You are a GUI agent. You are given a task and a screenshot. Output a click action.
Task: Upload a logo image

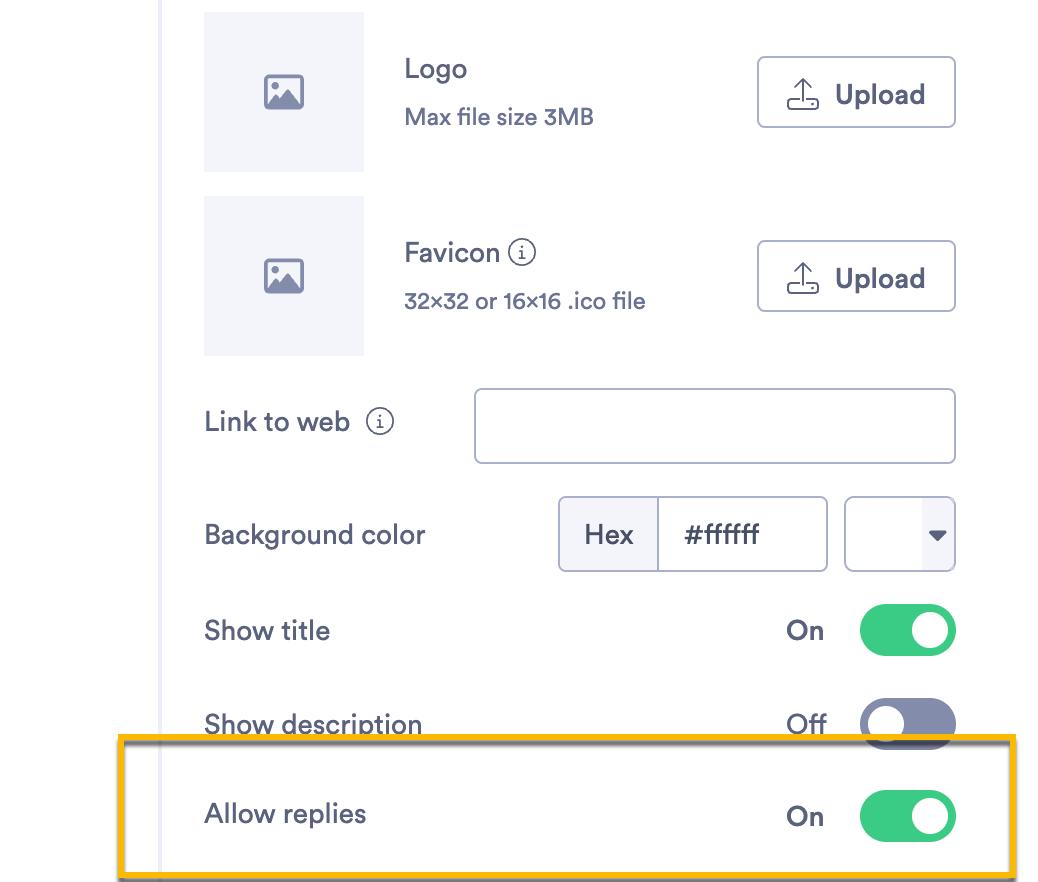coord(856,93)
